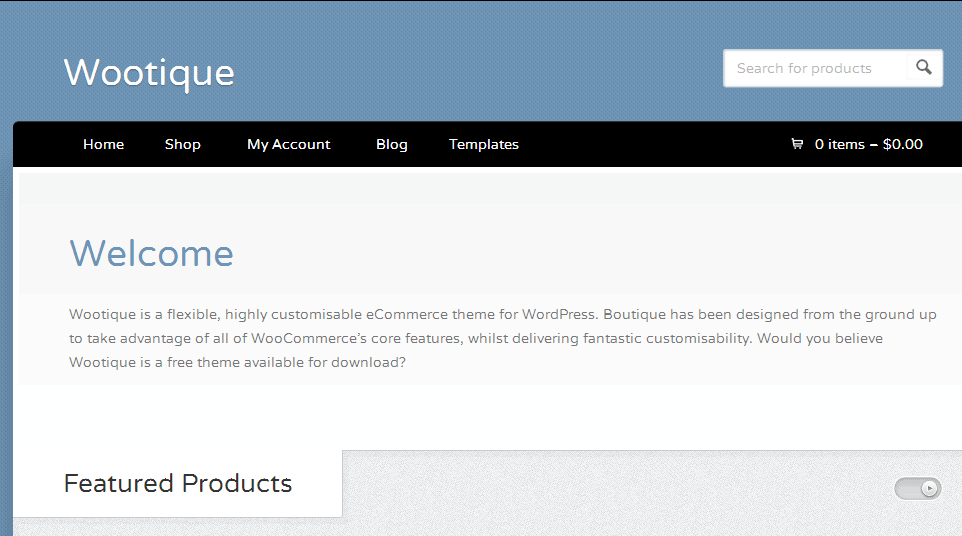Click the Welcome heading

[x=152, y=253]
